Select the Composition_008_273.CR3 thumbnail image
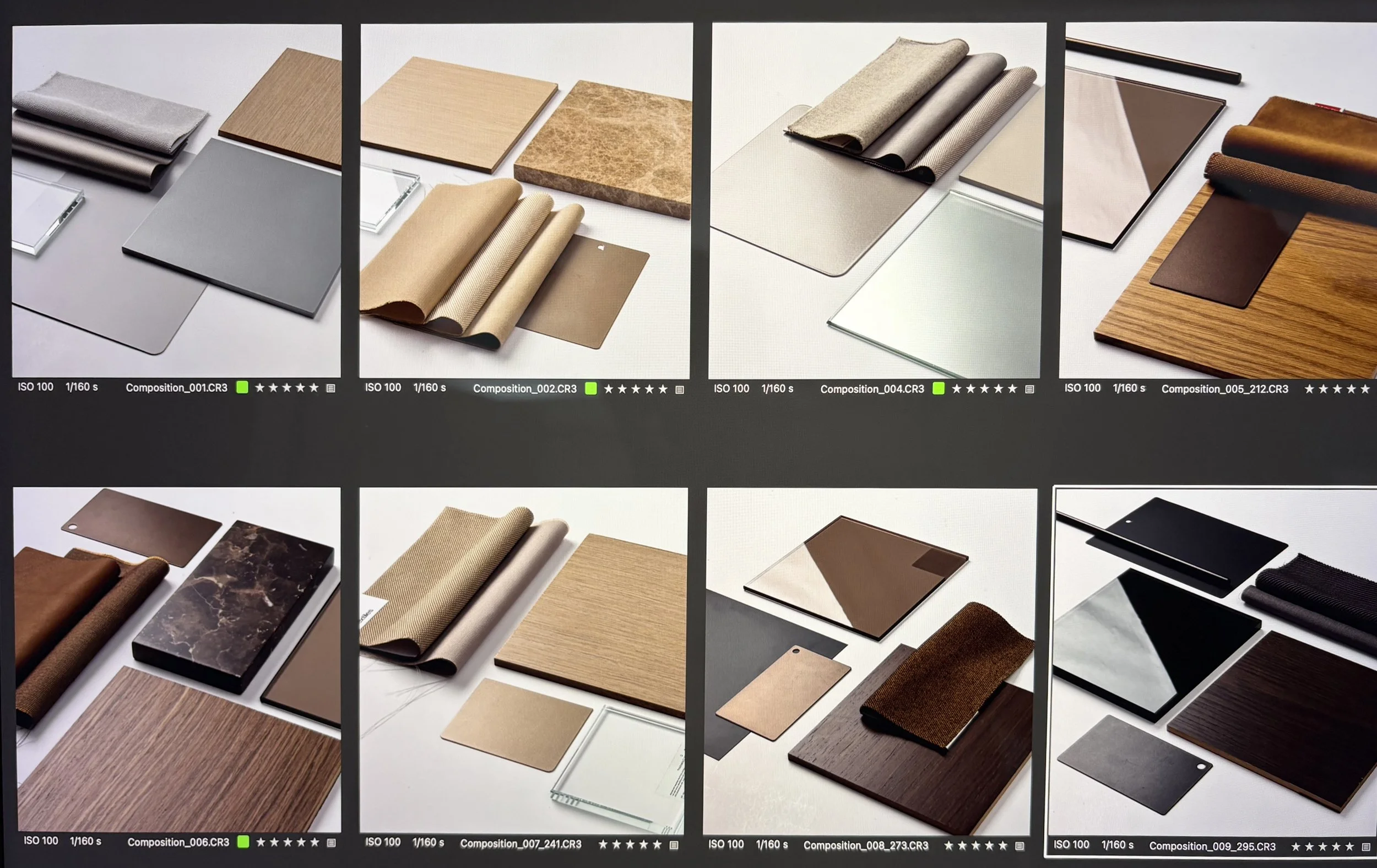The image size is (1377, 868). [870, 661]
